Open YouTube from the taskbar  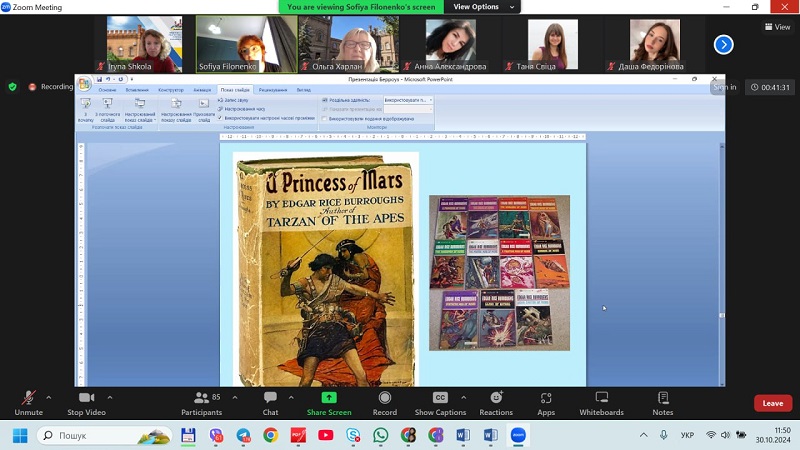pyautogui.click(x=326, y=435)
